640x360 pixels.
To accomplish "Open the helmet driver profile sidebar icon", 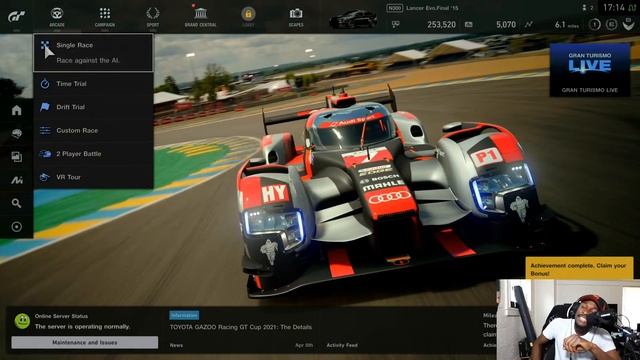I will (16, 133).
